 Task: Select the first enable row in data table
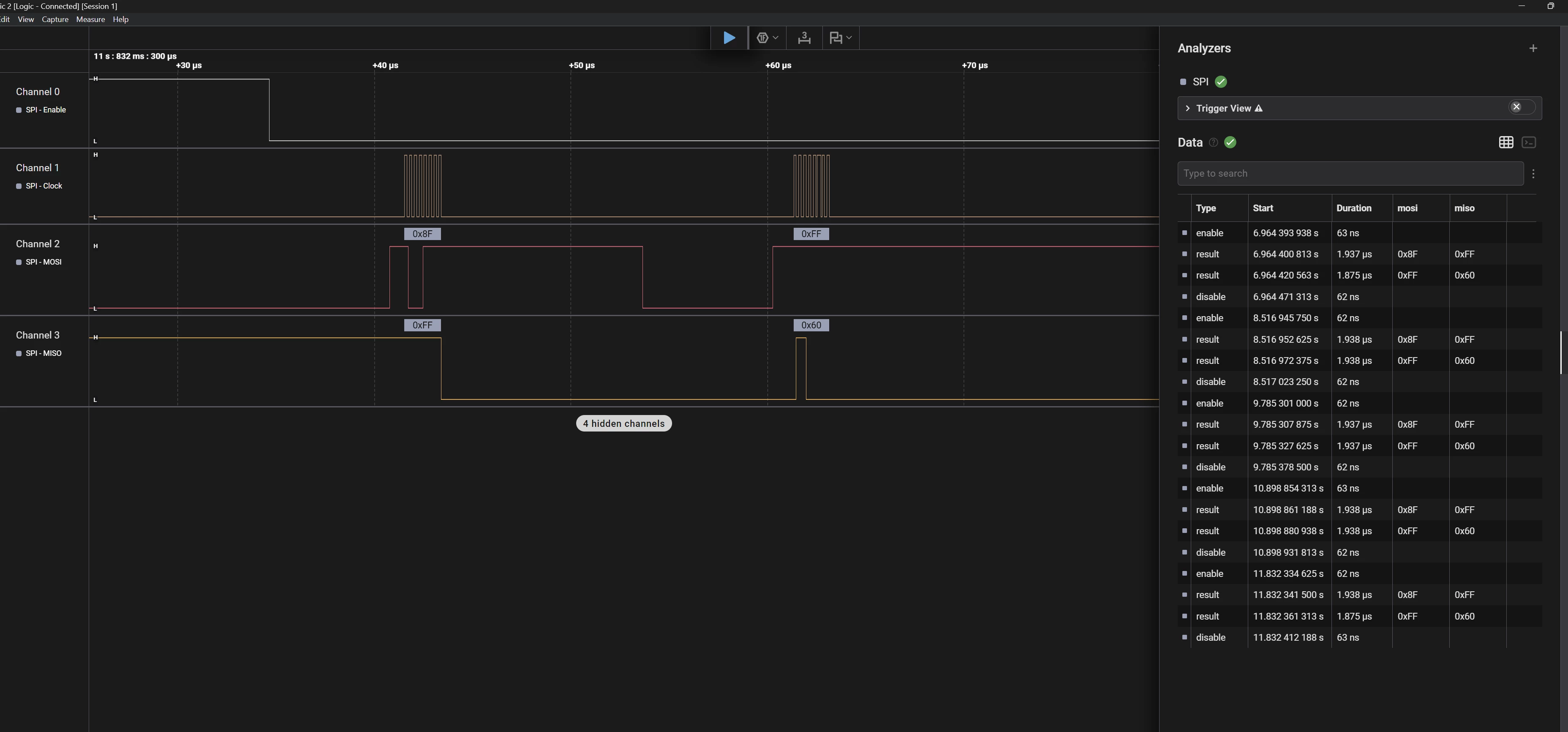click(1359, 232)
